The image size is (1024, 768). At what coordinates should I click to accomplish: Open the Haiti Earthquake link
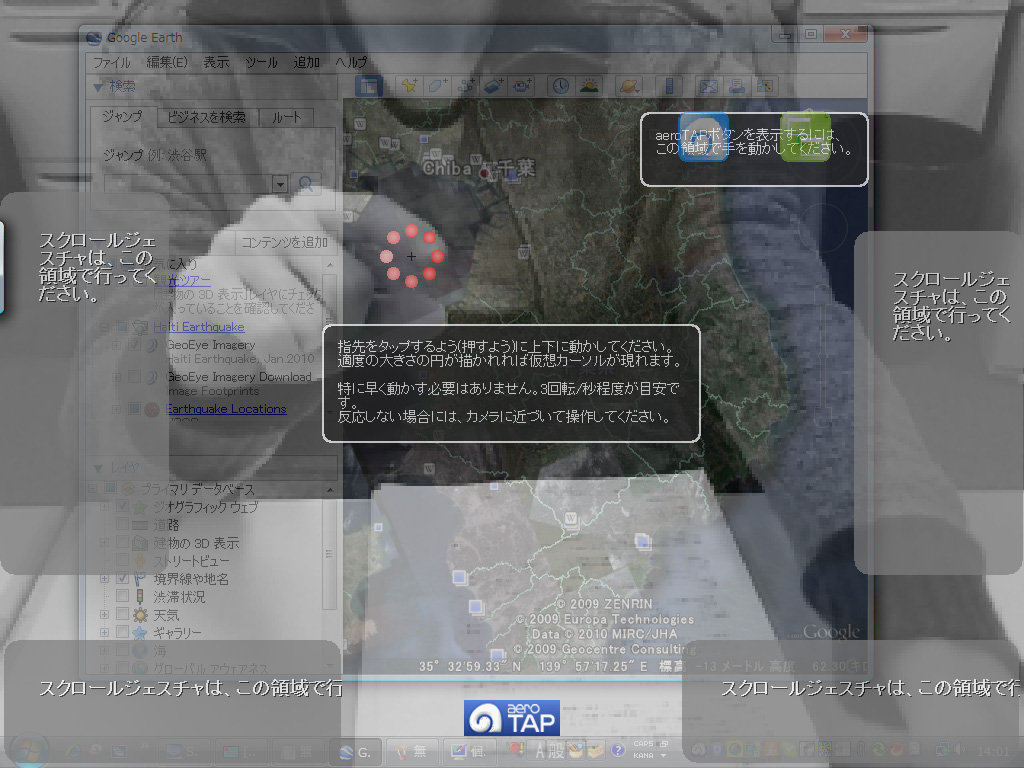tap(198, 326)
